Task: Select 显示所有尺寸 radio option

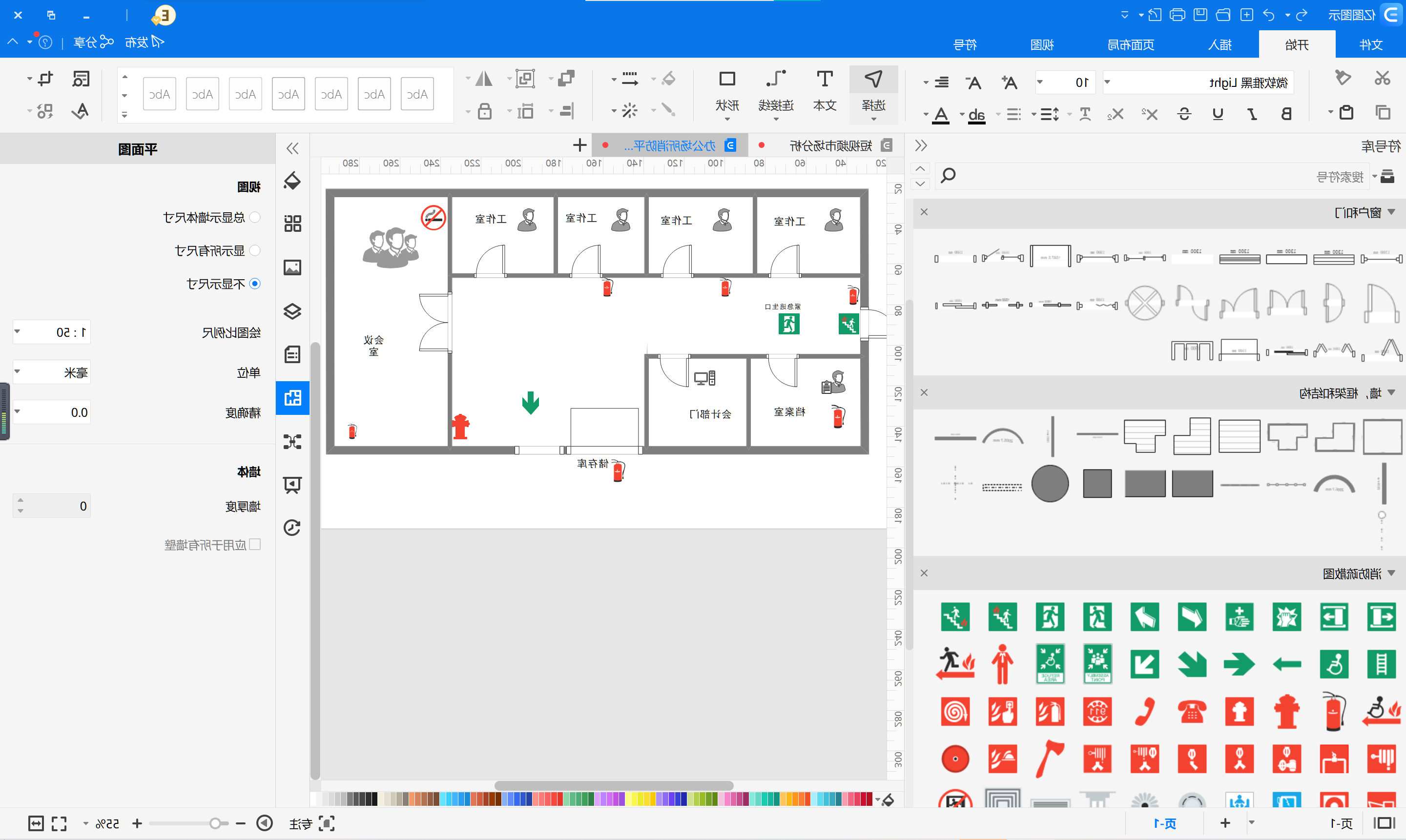Action: tap(255, 250)
